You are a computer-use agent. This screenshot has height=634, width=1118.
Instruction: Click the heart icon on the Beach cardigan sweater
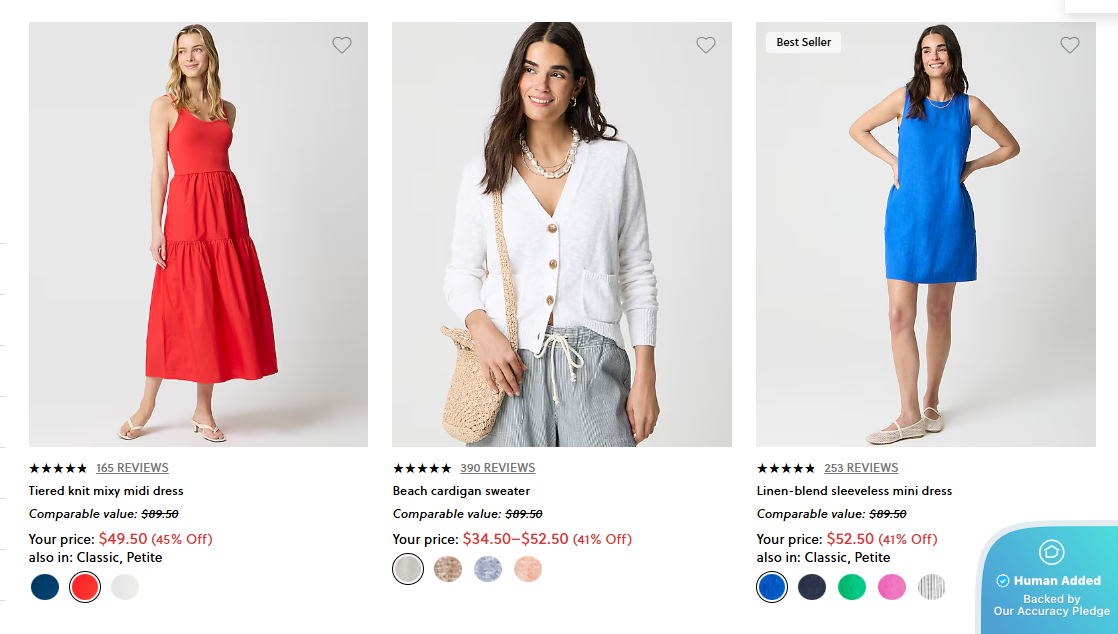(x=705, y=45)
